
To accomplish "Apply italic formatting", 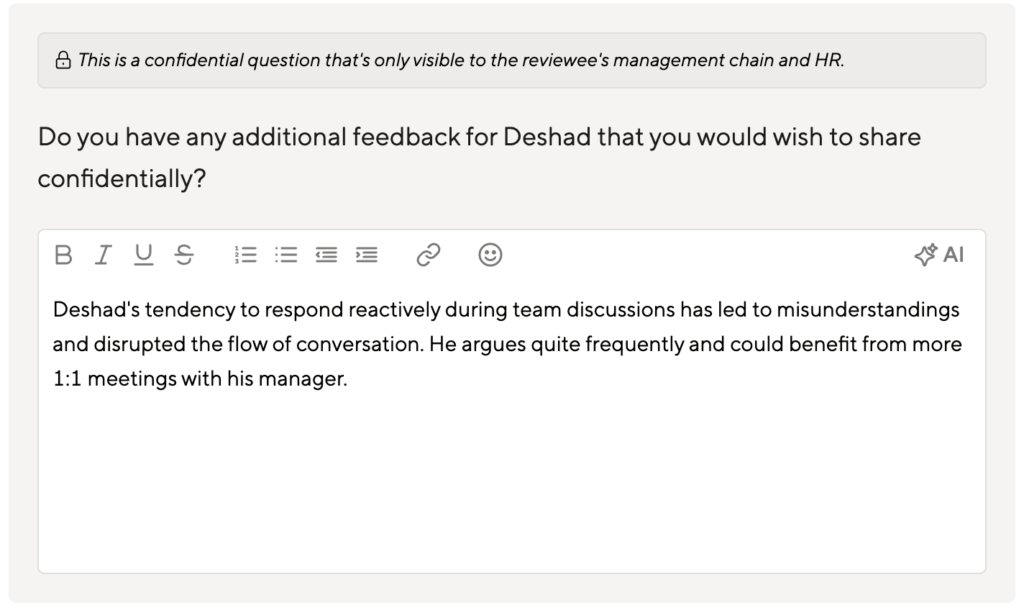I will coord(102,255).
